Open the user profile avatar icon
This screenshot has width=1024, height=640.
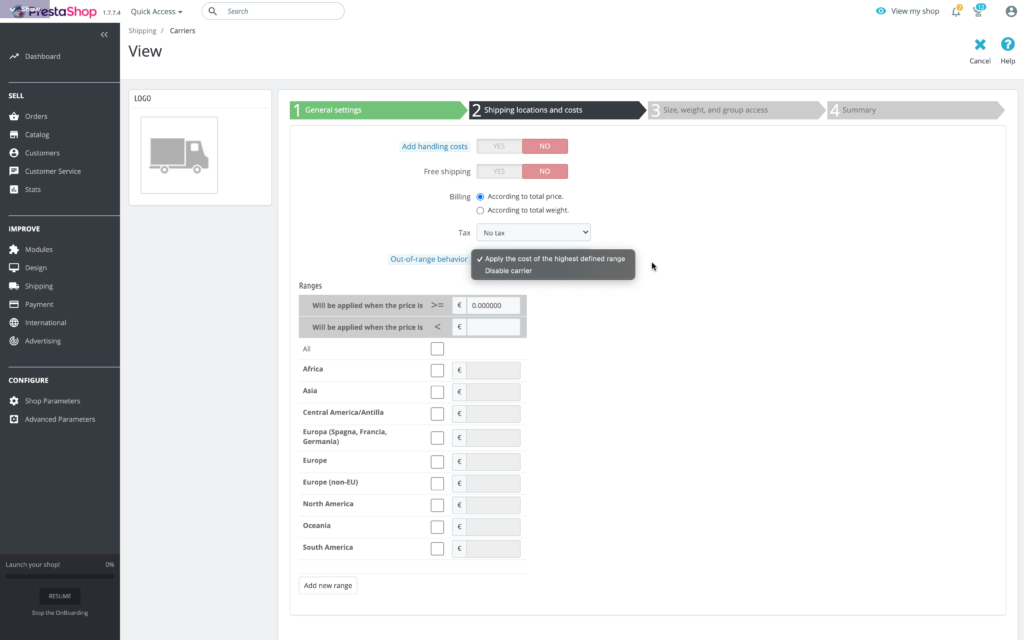coord(1011,11)
